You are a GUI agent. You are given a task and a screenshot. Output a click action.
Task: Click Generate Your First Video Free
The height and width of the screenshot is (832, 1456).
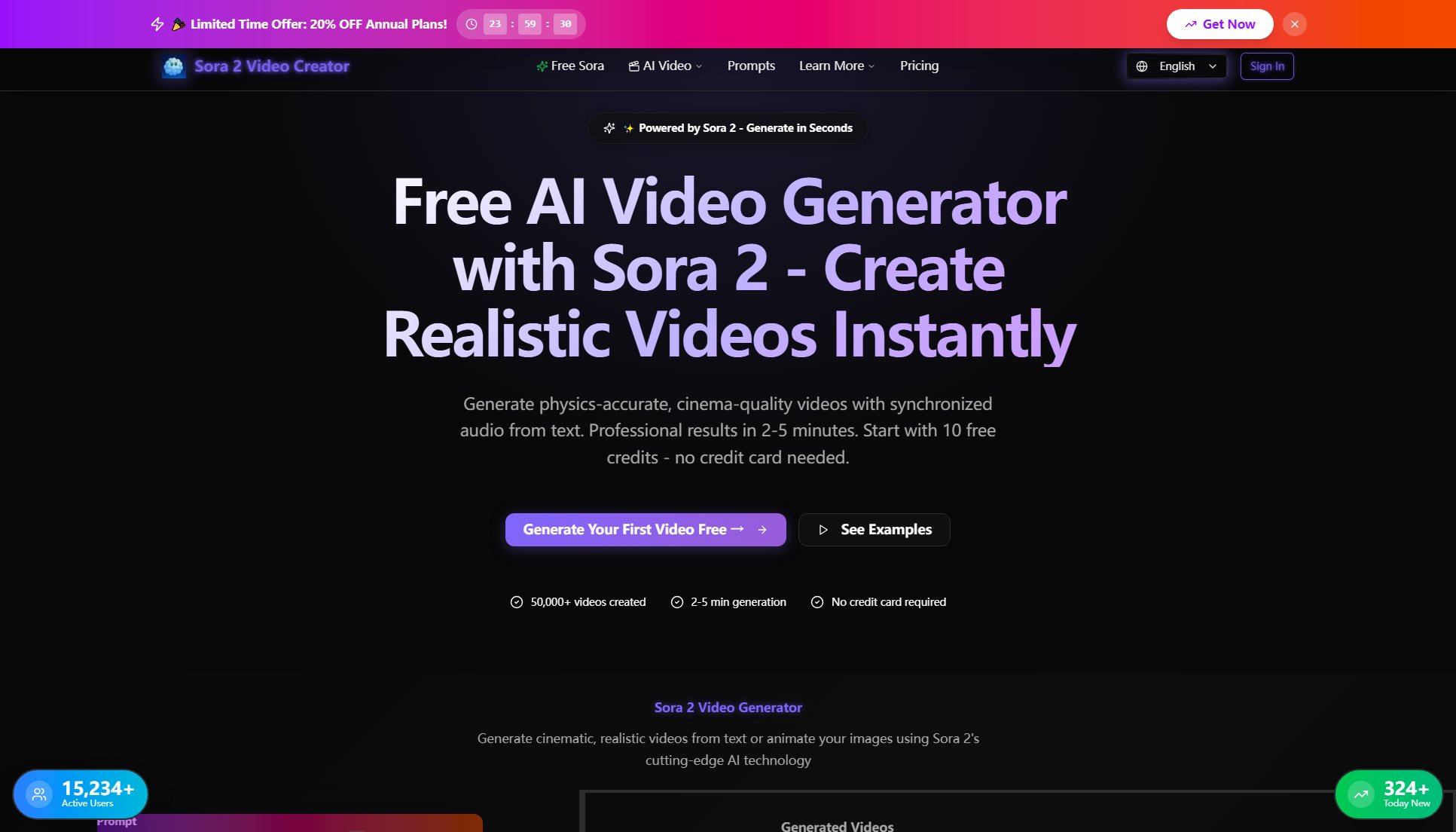[645, 529]
